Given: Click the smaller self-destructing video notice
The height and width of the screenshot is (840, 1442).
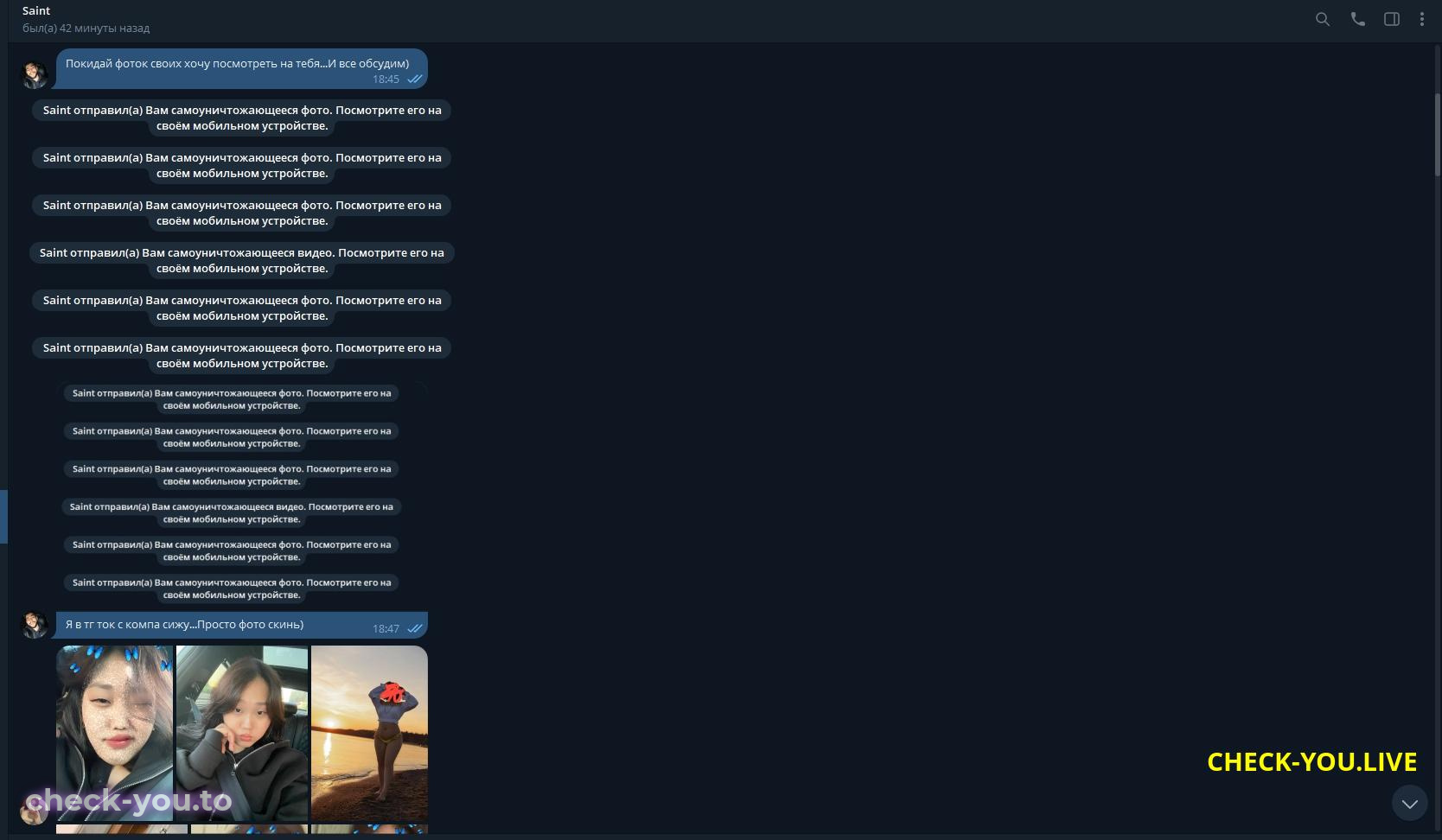Looking at the screenshot, I should (x=232, y=513).
